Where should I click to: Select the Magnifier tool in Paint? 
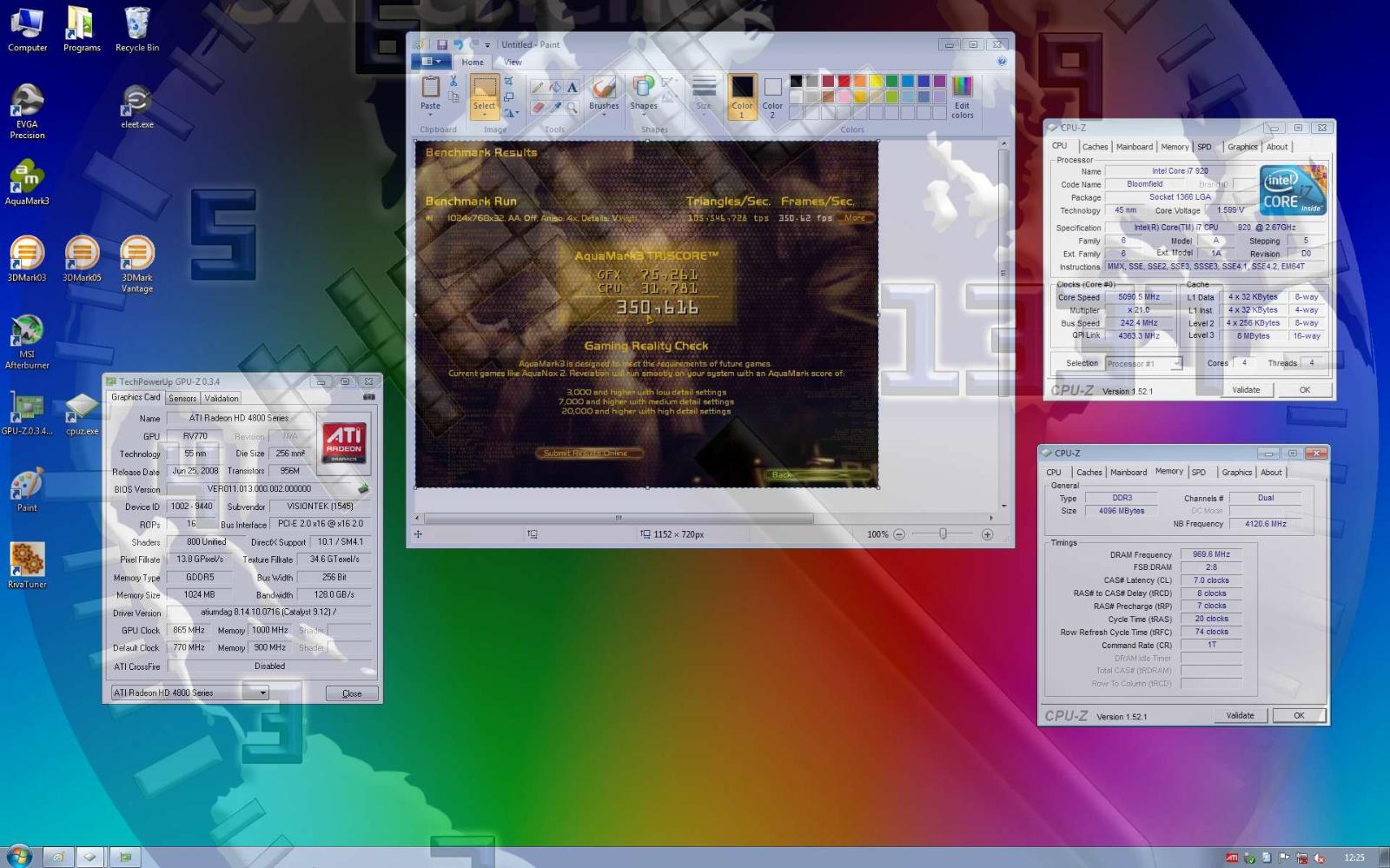pos(572,107)
